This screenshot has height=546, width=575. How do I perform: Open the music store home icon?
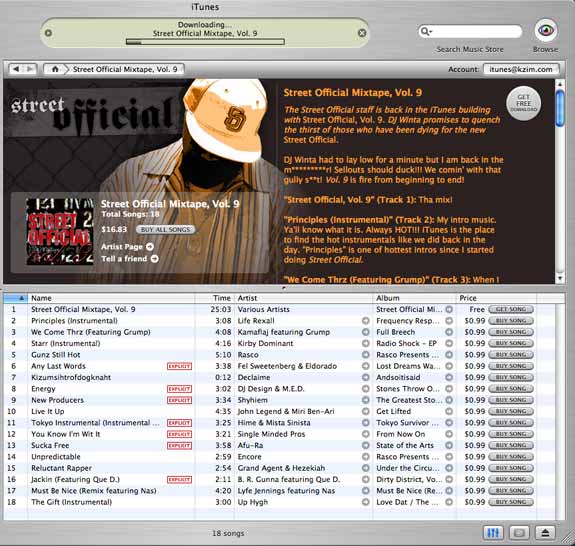pyautogui.click(x=55, y=69)
